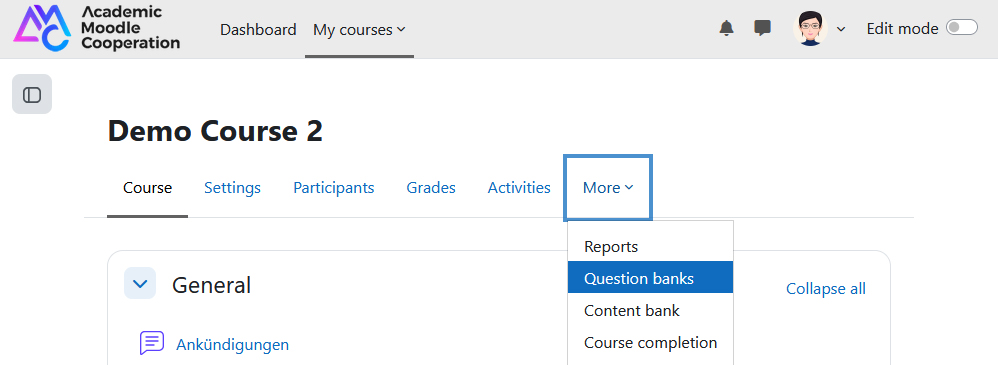This screenshot has width=998, height=365.
Task: Open the messaging speech bubble icon
Action: click(x=762, y=29)
